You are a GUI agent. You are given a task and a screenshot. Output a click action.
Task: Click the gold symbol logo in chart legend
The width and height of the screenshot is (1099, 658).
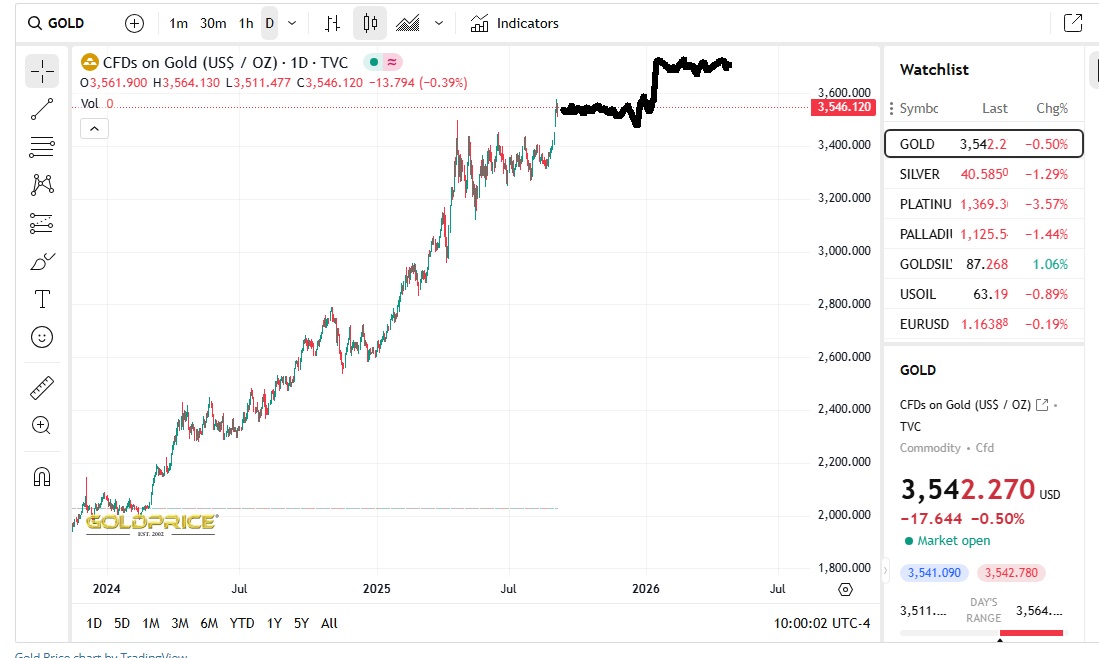90,62
